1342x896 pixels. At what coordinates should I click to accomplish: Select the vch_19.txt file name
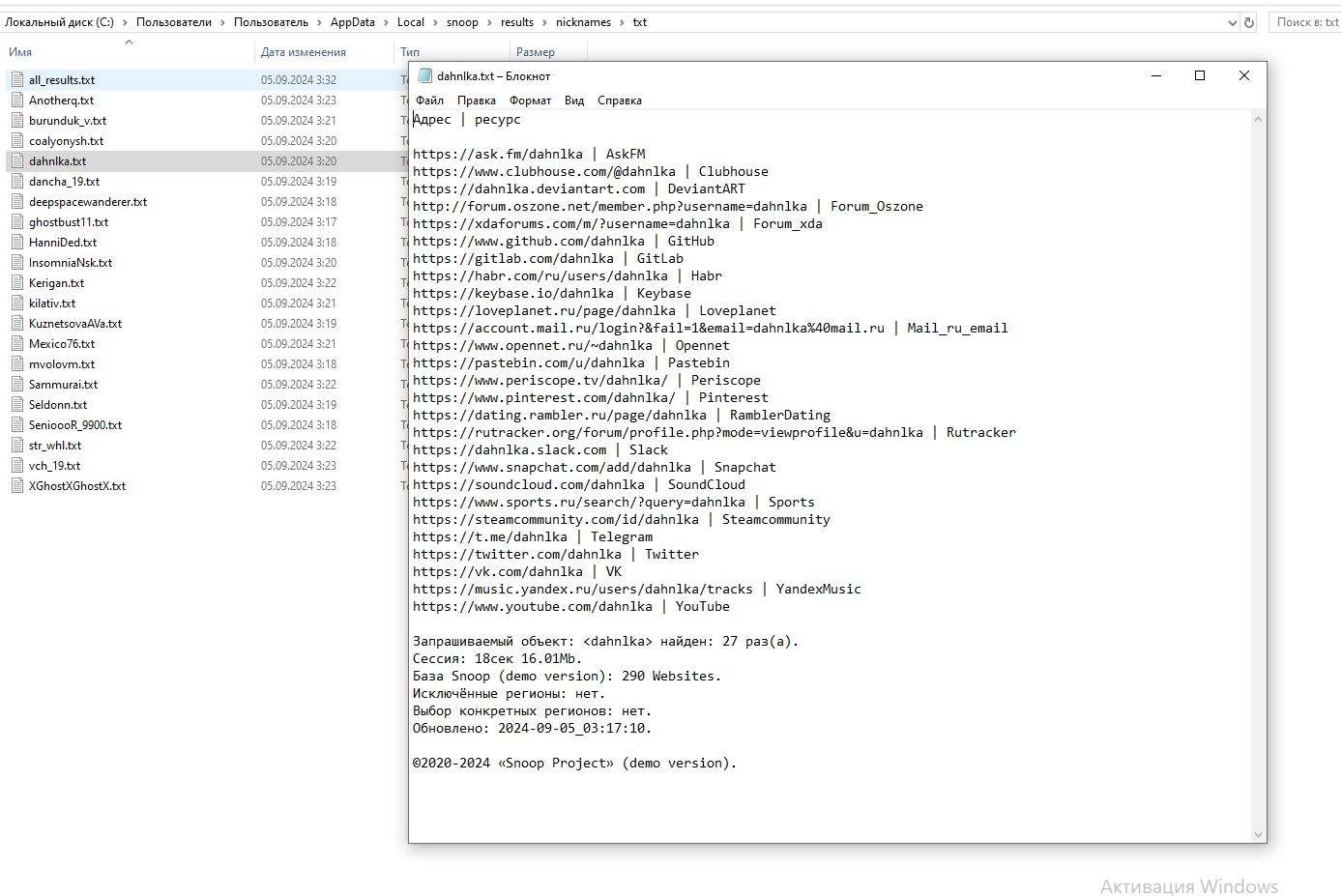coord(54,466)
